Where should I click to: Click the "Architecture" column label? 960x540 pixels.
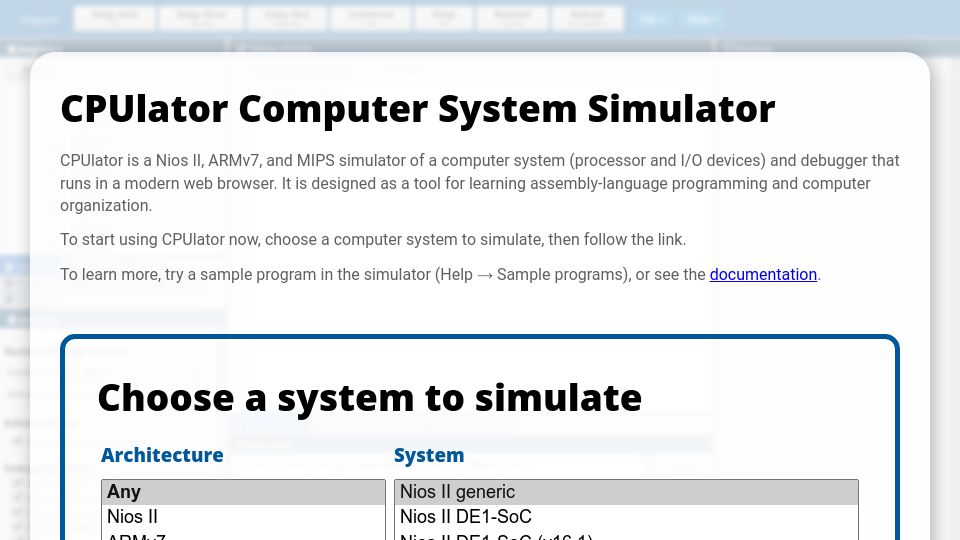[x=162, y=455]
